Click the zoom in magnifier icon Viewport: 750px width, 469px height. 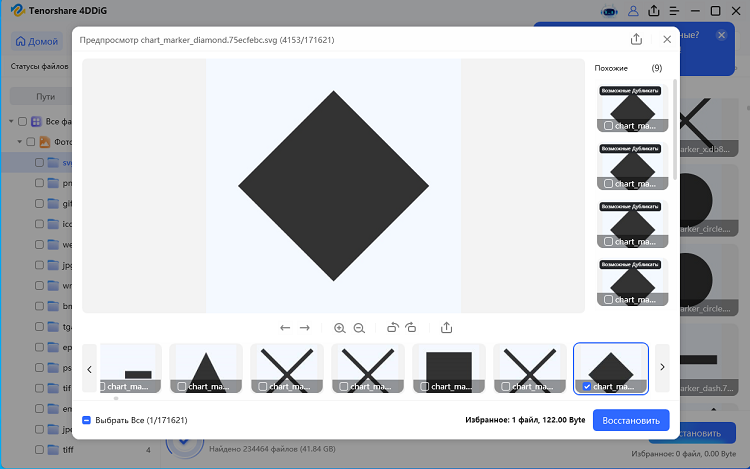(x=340, y=328)
